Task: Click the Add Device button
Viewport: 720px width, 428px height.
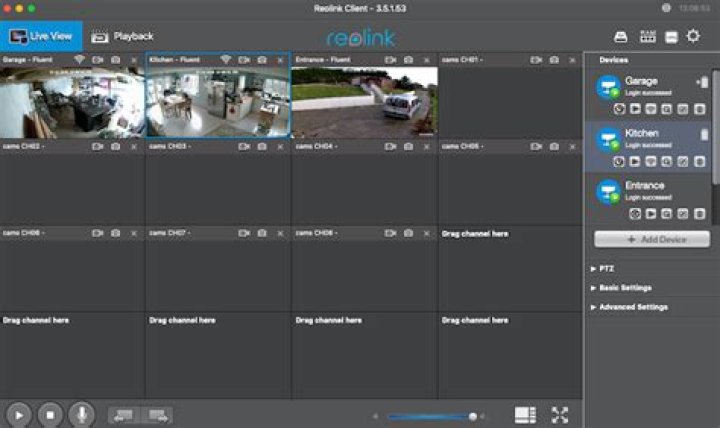Action: coord(652,239)
